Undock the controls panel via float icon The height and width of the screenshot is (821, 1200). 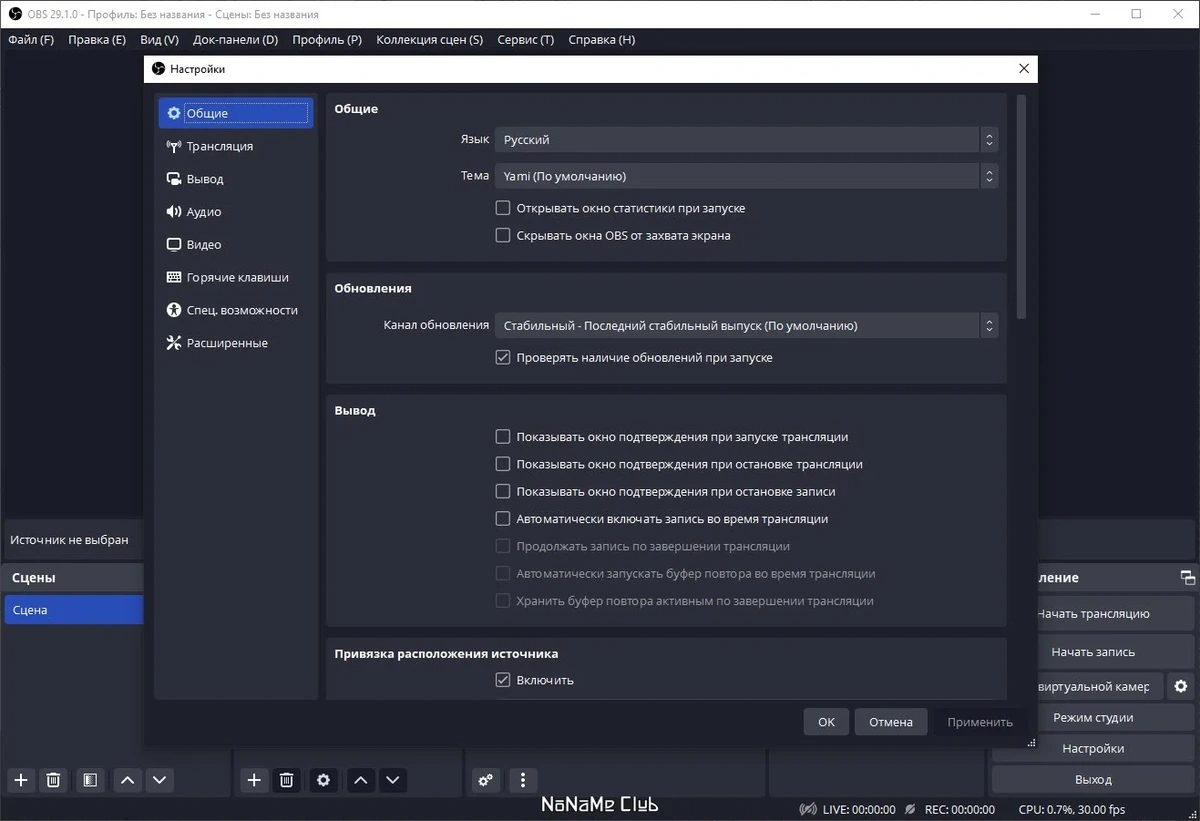1187,578
